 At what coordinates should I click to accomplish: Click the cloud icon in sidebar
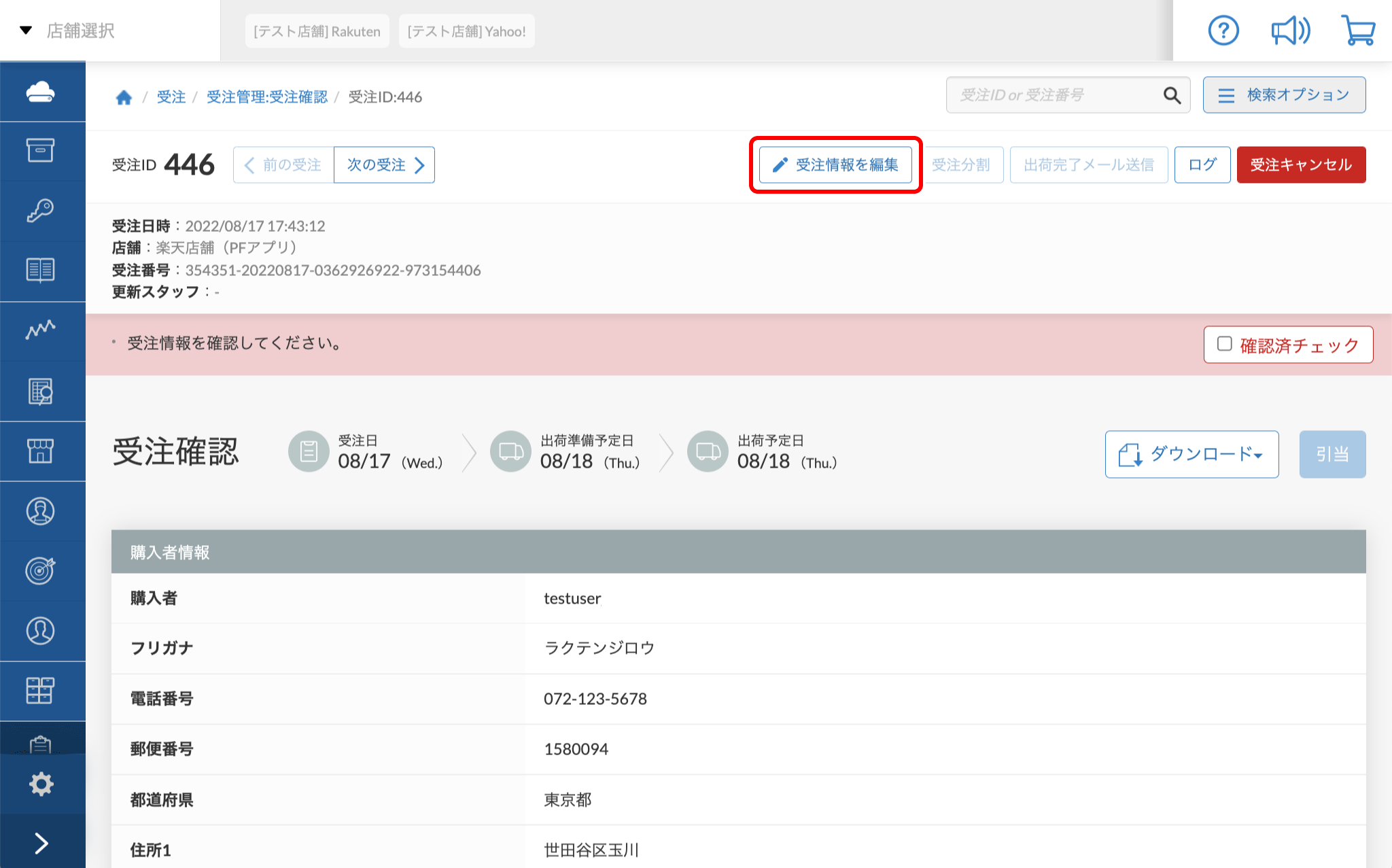tap(41, 92)
